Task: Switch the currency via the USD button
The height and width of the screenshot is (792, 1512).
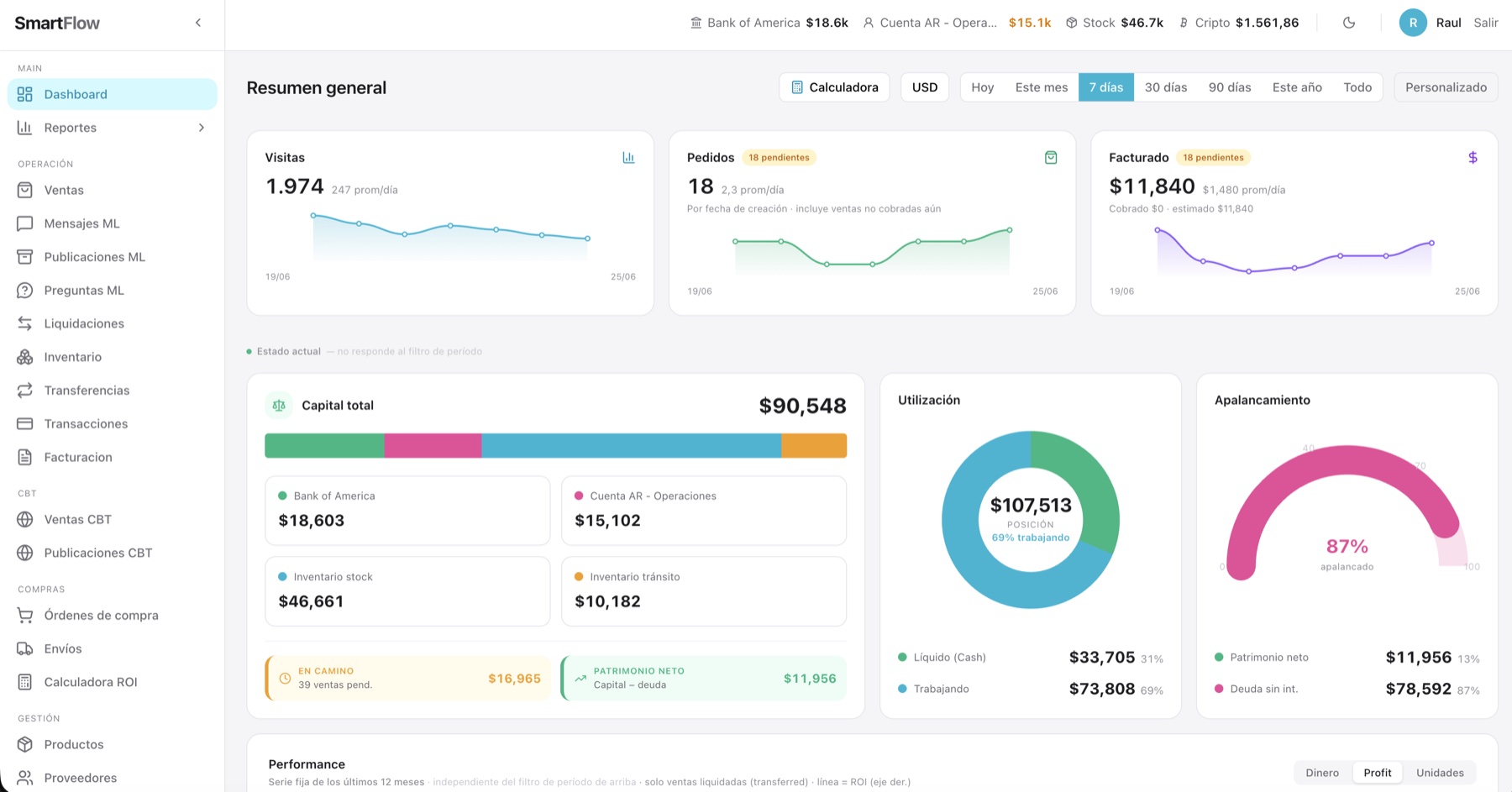Action: 925,87
